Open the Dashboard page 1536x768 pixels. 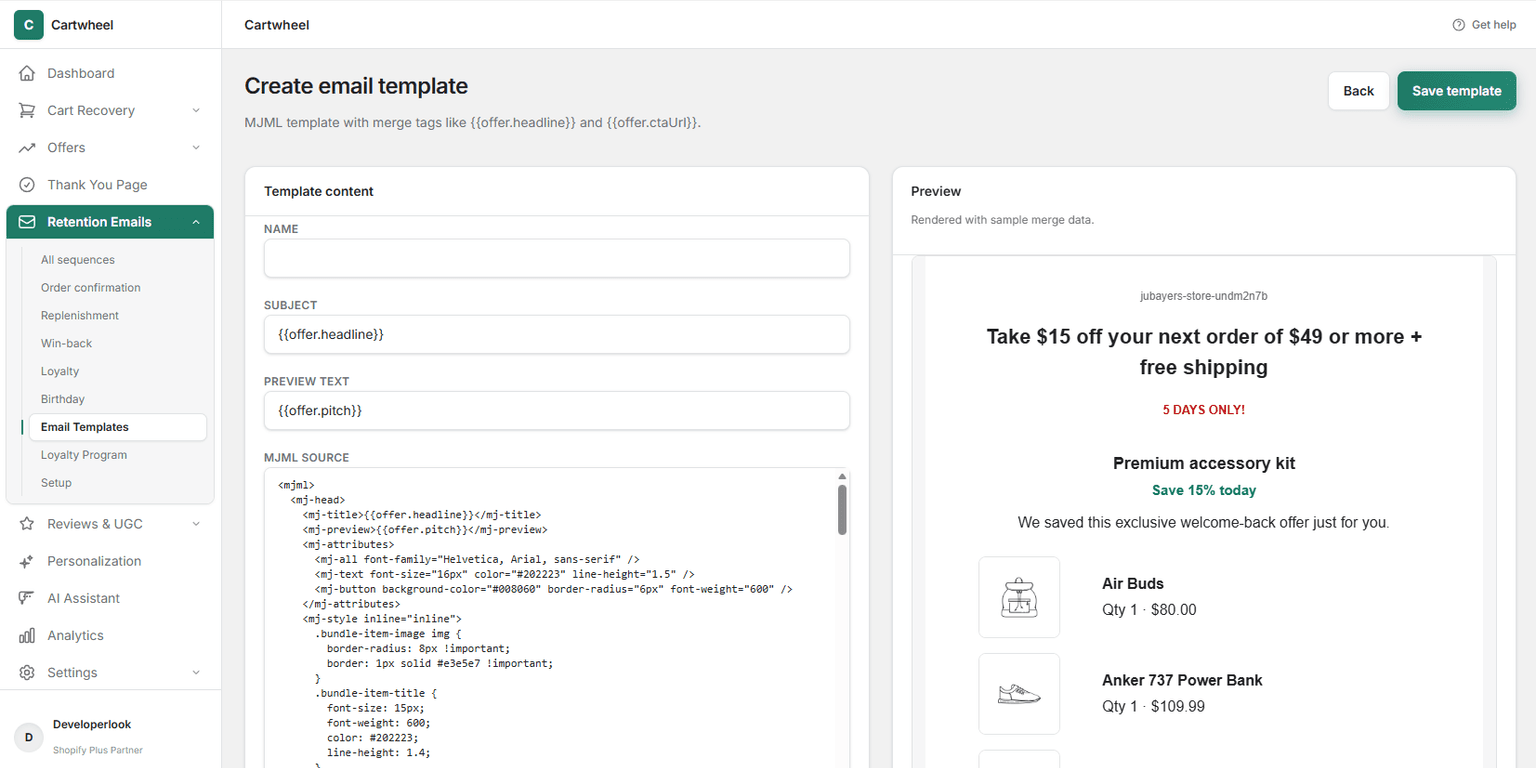(110, 73)
